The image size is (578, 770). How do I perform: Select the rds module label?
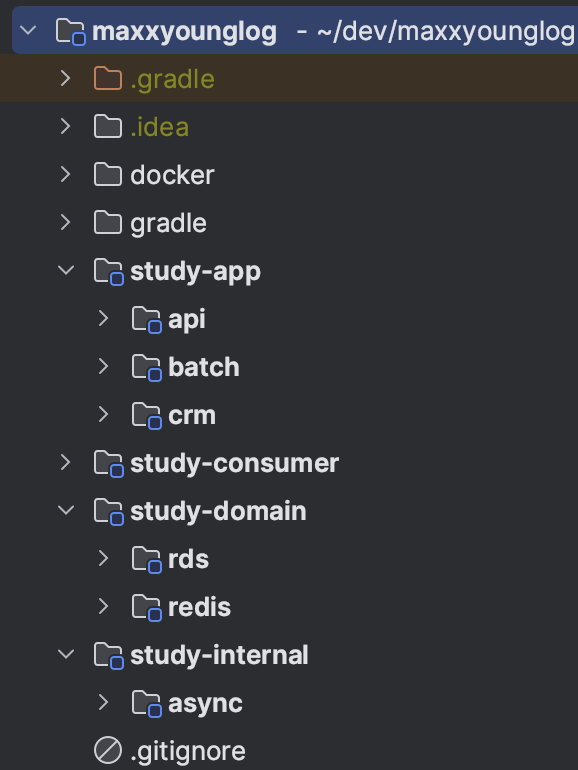189,559
